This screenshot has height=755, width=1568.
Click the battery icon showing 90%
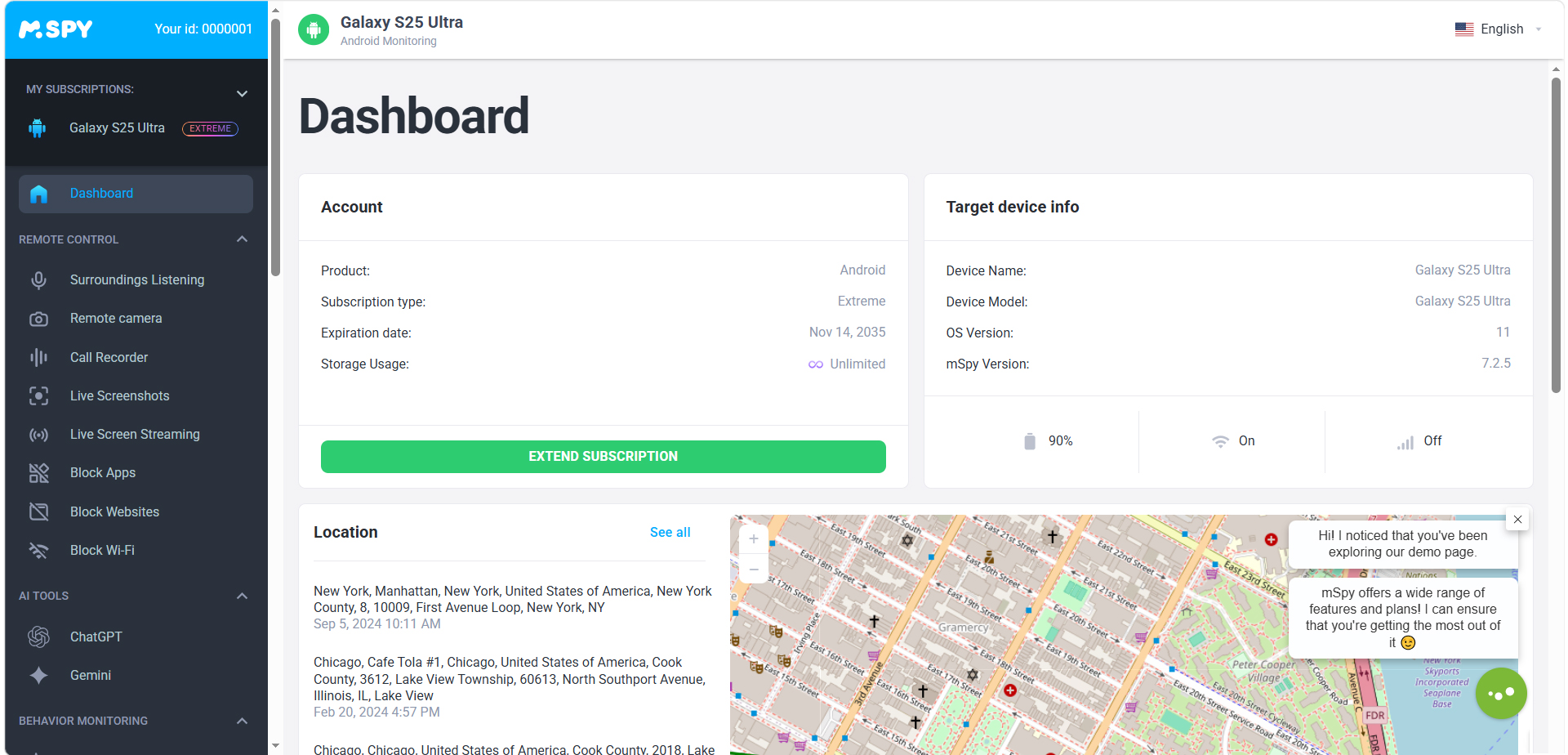point(1030,441)
